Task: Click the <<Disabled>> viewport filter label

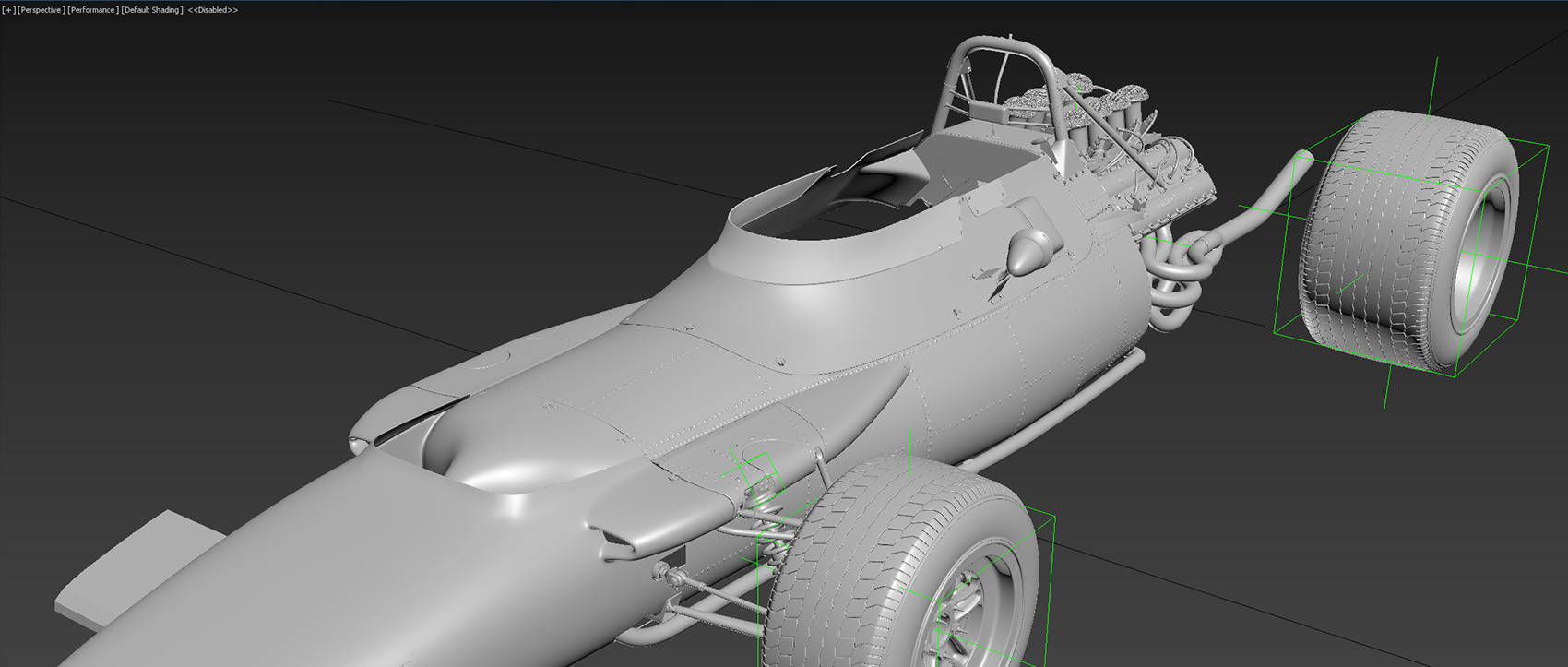Action: coord(212,10)
